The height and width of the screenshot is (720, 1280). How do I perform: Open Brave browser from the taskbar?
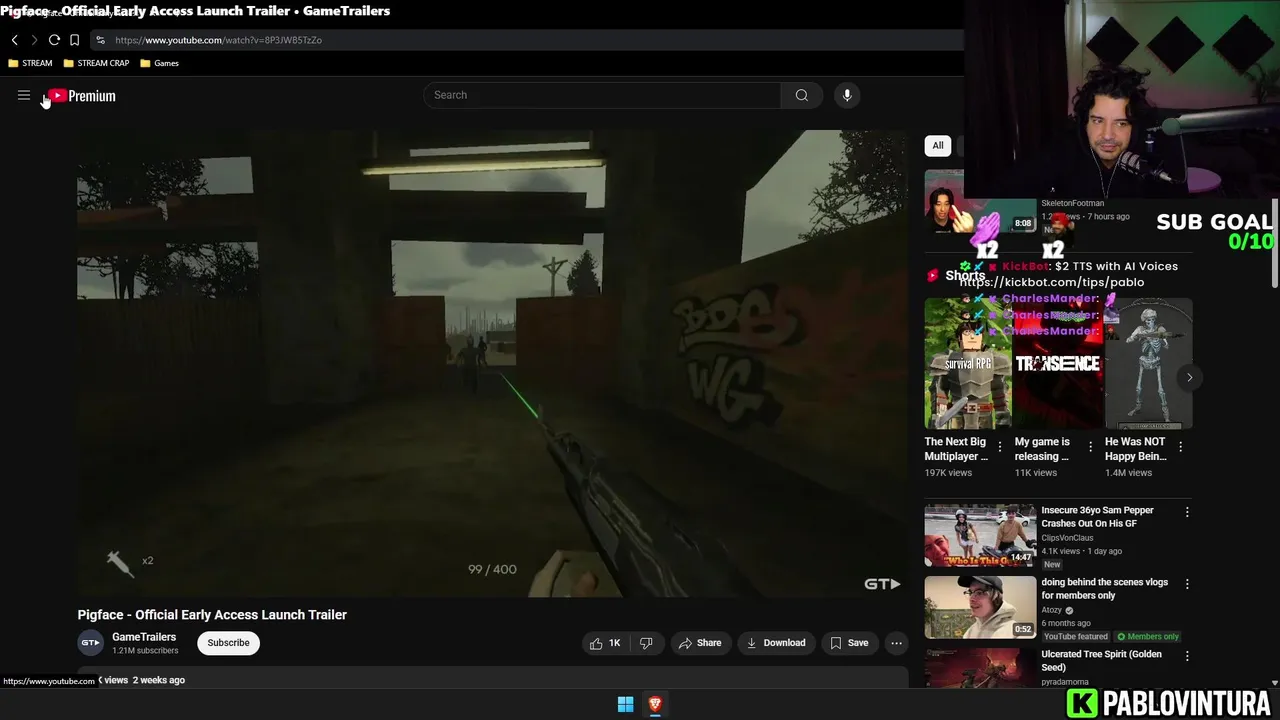pos(655,705)
